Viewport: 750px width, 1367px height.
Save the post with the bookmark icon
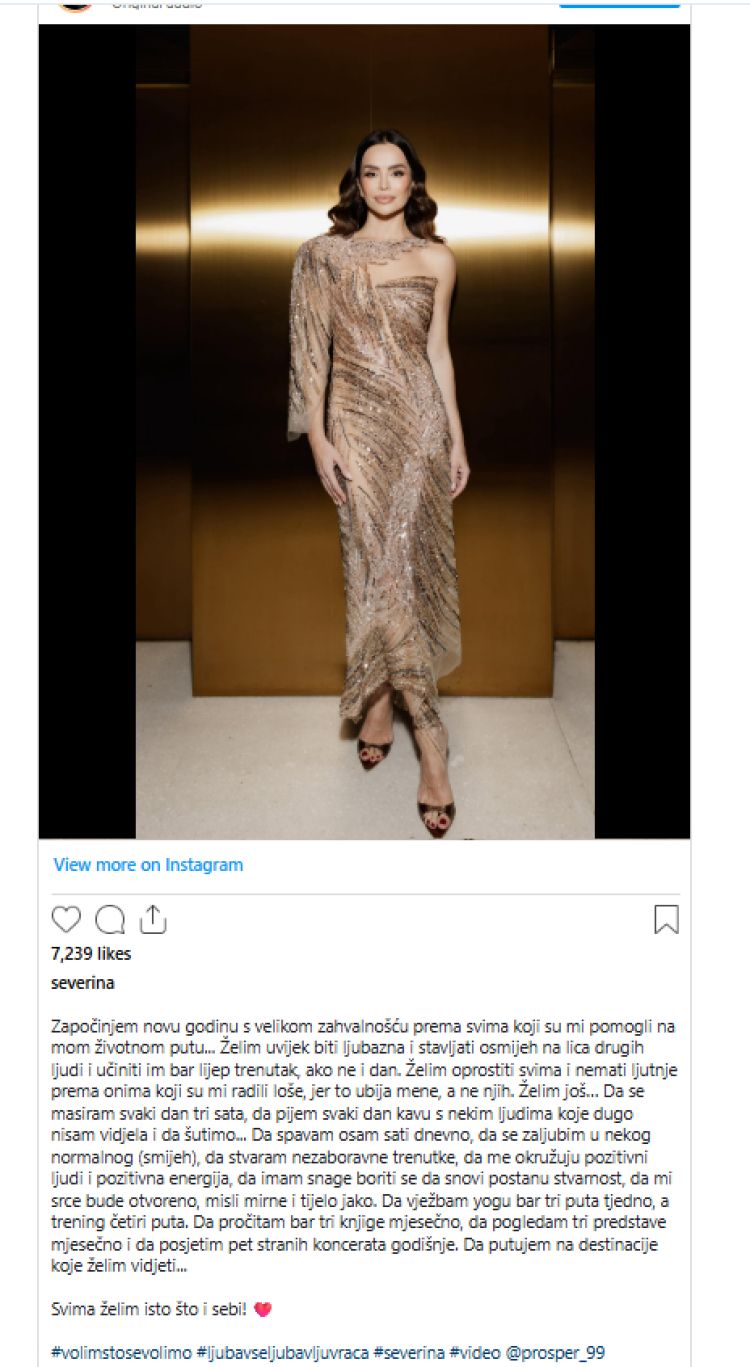pyautogui.click(x=666, y=919)
